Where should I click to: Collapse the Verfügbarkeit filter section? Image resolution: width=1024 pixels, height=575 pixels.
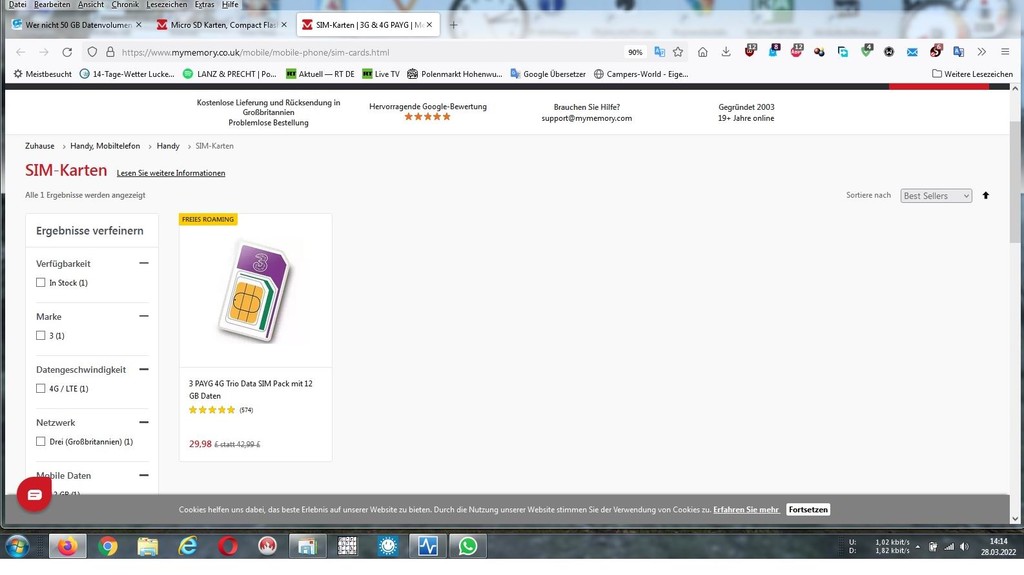[x=144, y=263]
